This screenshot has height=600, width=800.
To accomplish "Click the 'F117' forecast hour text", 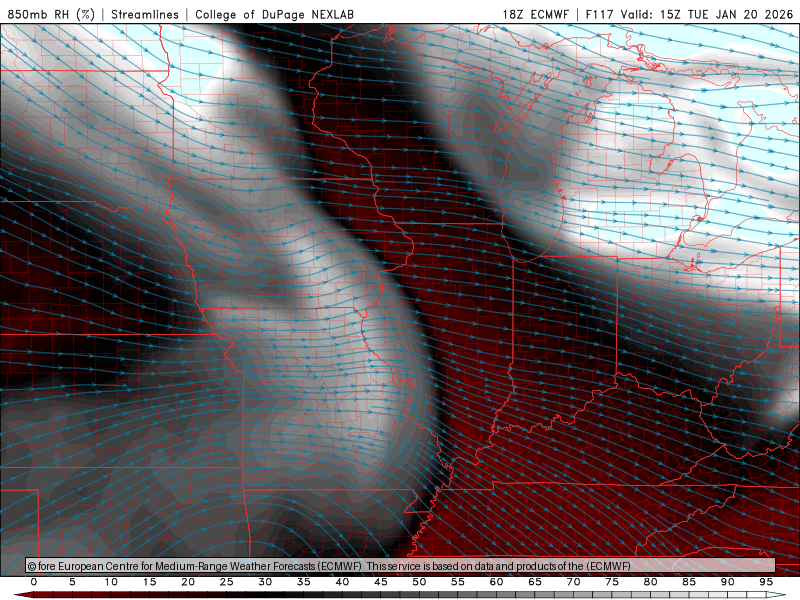I will click(x=599, y=14).
